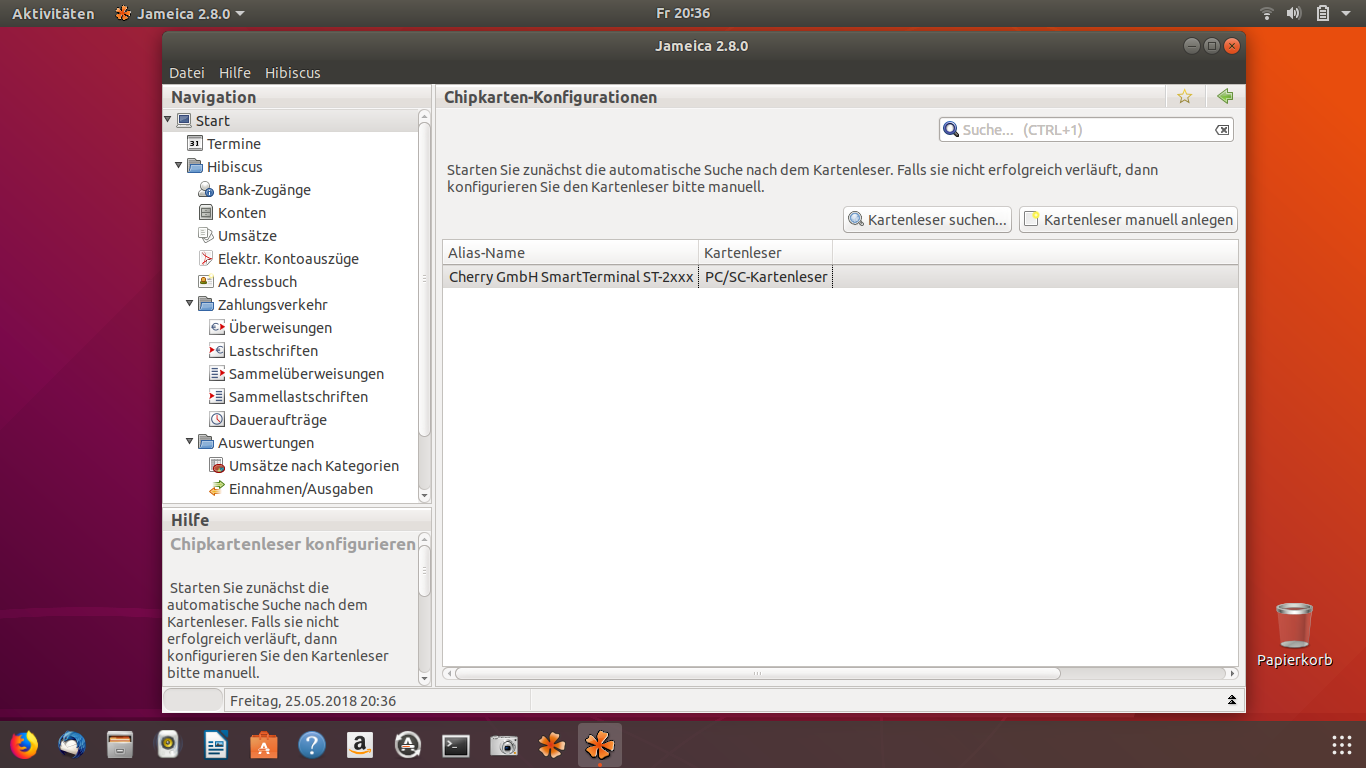Image resolution: width=1366 pixels, height=768 pixels.
Task: Bookmark page with the star icon
Action: (1185, 96)
